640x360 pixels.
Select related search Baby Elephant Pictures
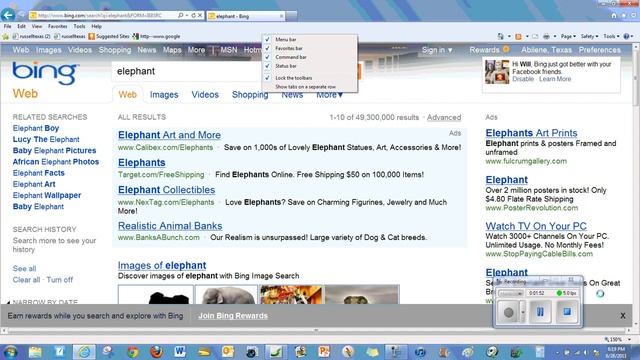pyautogui.click(x=54, y=151)
